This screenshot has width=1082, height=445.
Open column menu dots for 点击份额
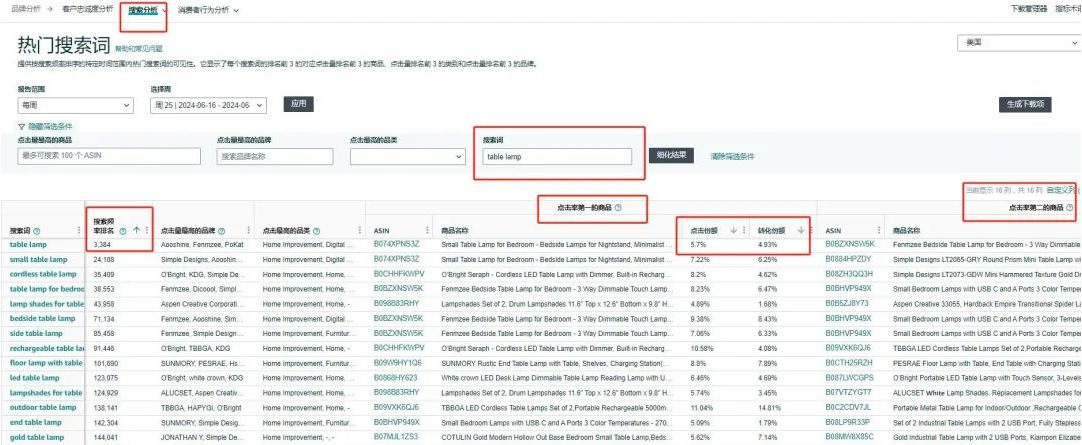[743, 230]
